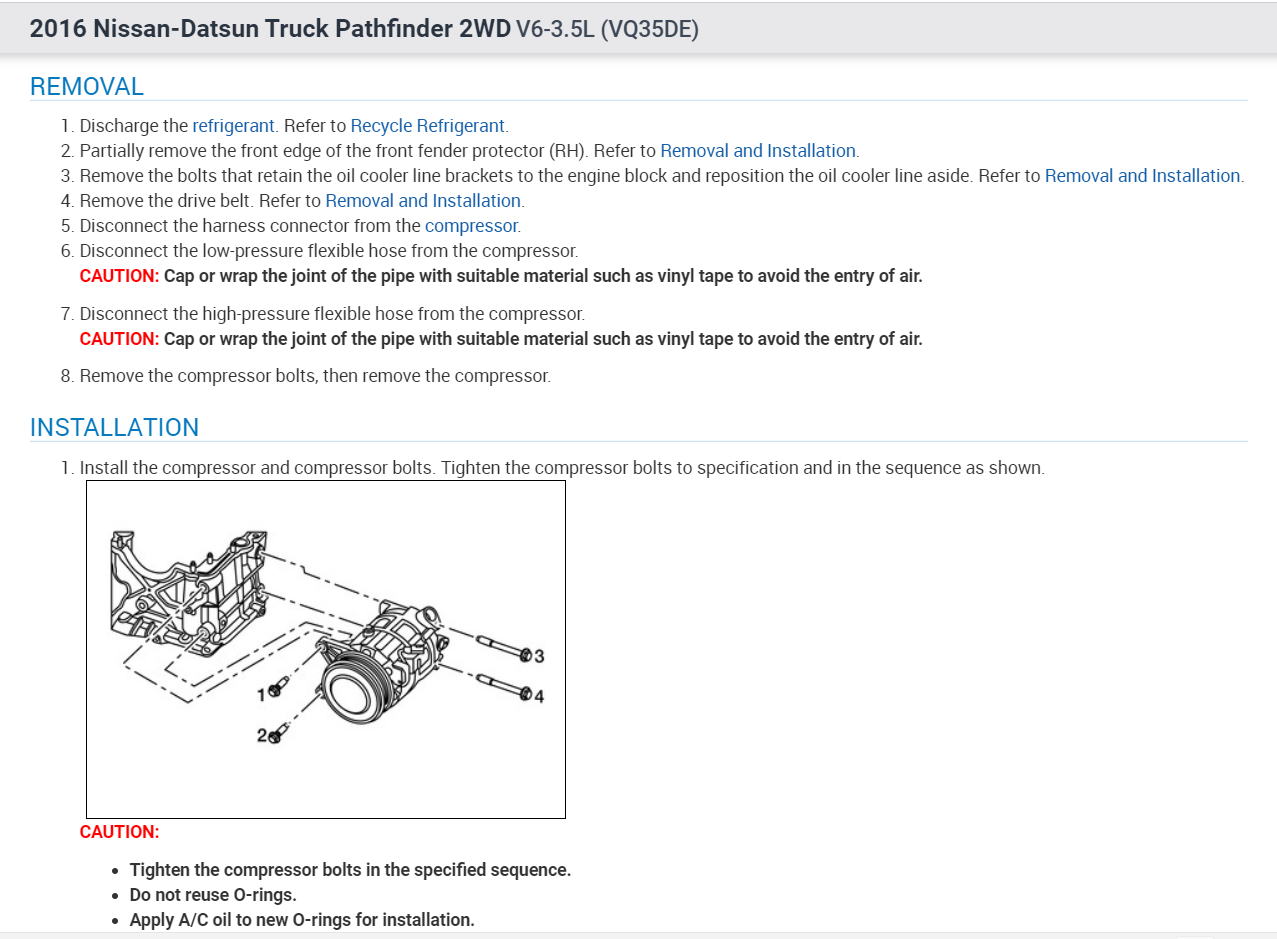
Task: Click installation step 1 Install the compressor text
Action: pos(562,468)
